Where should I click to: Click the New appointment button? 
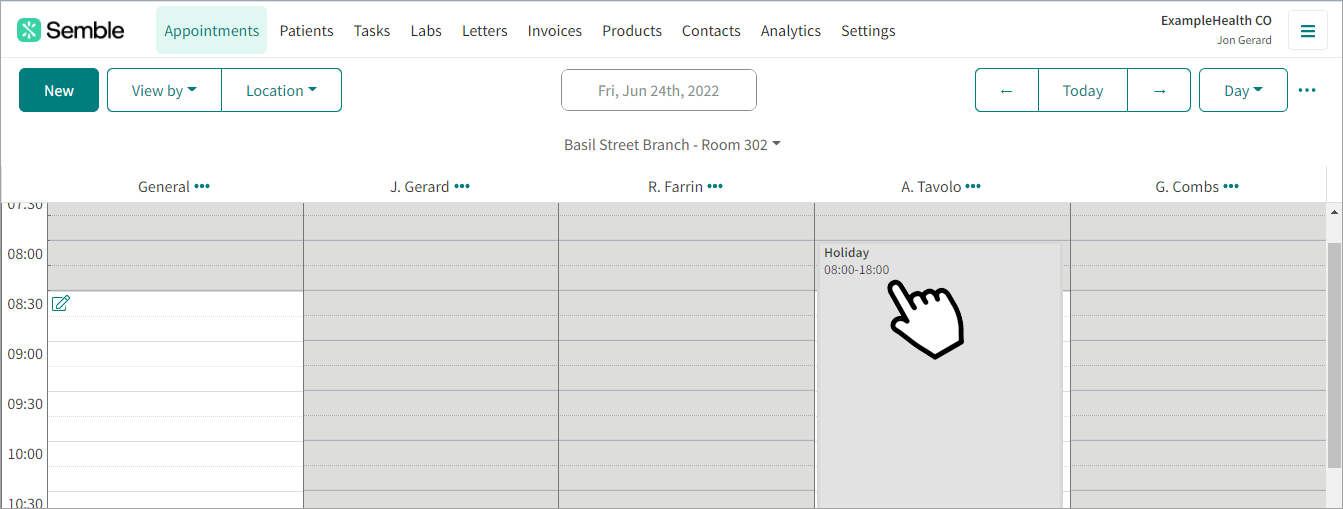pyautogui.click(x=59, y=90)
